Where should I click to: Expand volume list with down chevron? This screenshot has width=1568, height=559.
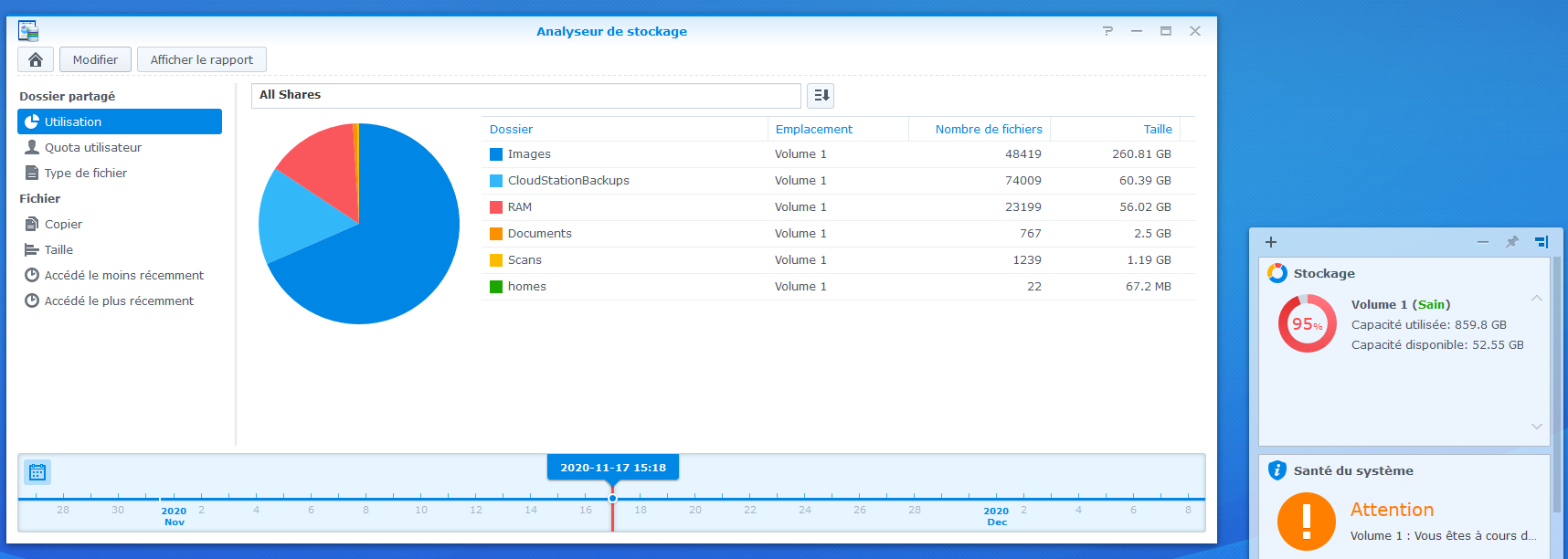coord(1536,427)
